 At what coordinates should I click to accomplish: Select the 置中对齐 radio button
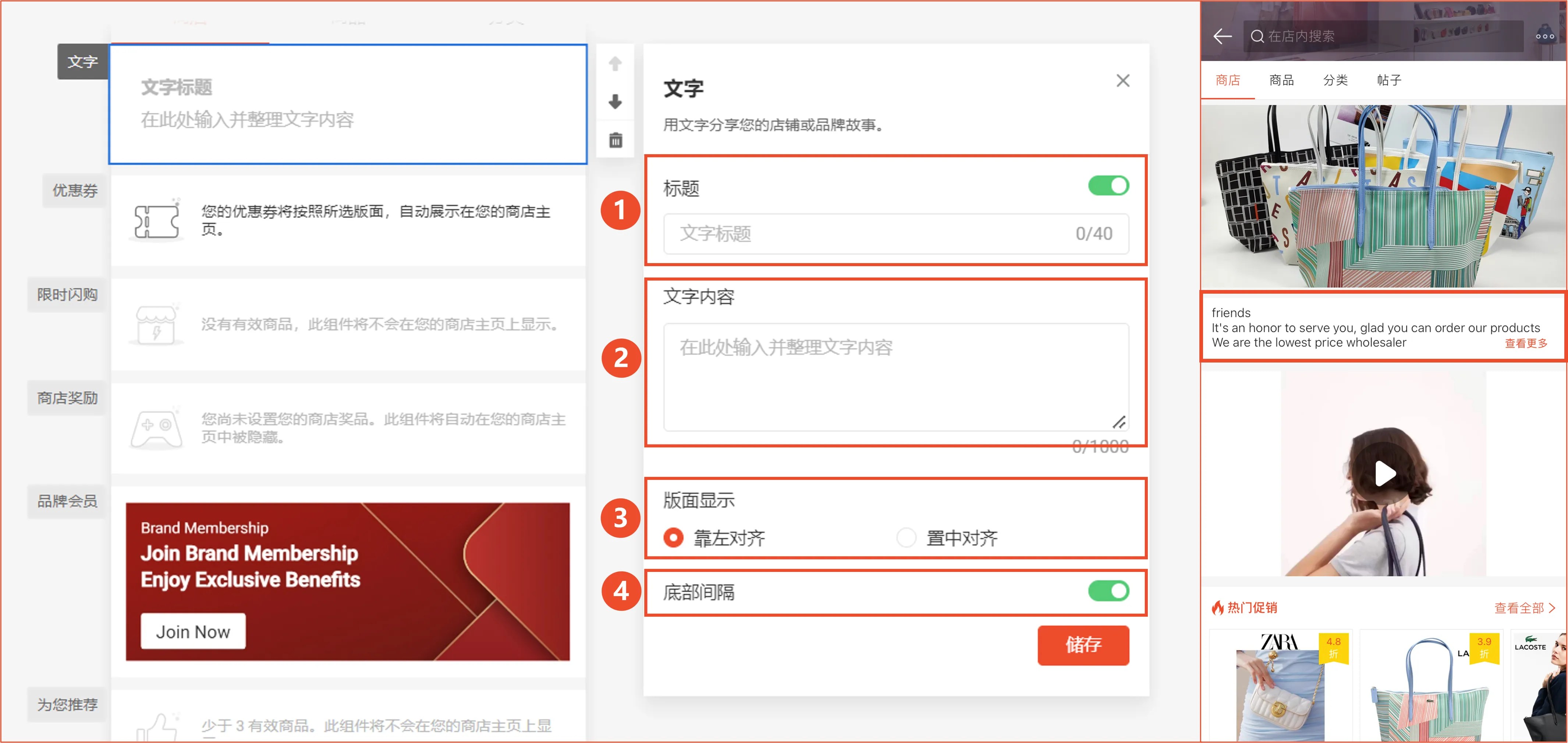coord(907,538)
